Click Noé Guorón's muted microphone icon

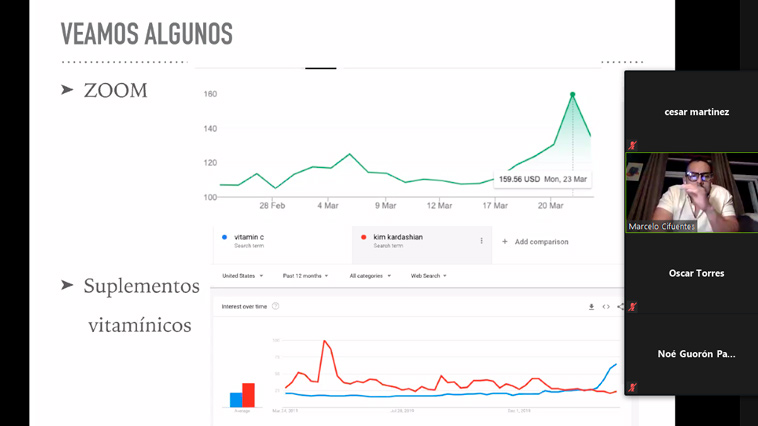[632, 387]
